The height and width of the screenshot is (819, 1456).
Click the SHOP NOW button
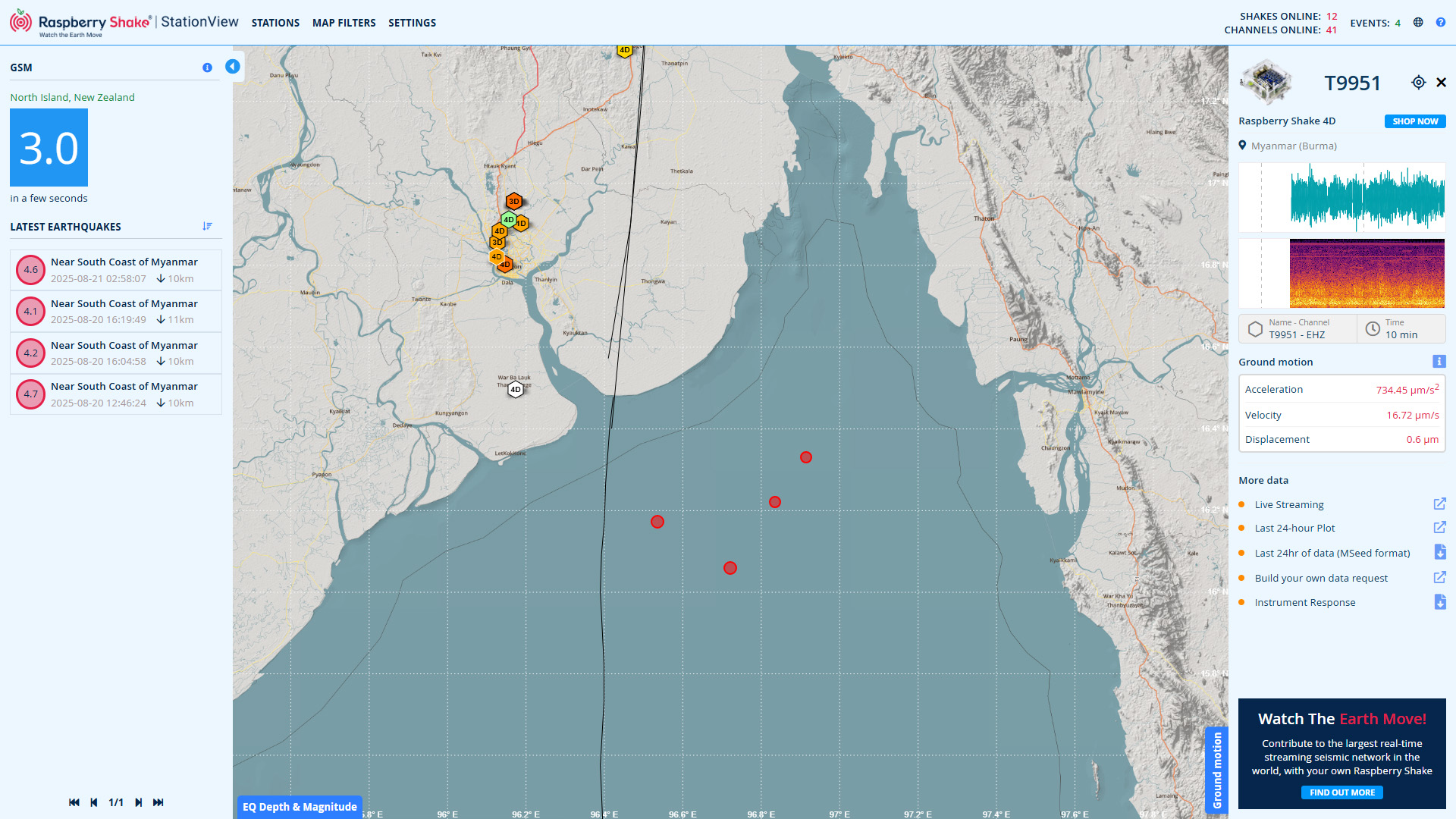(x=1415, y=121)
